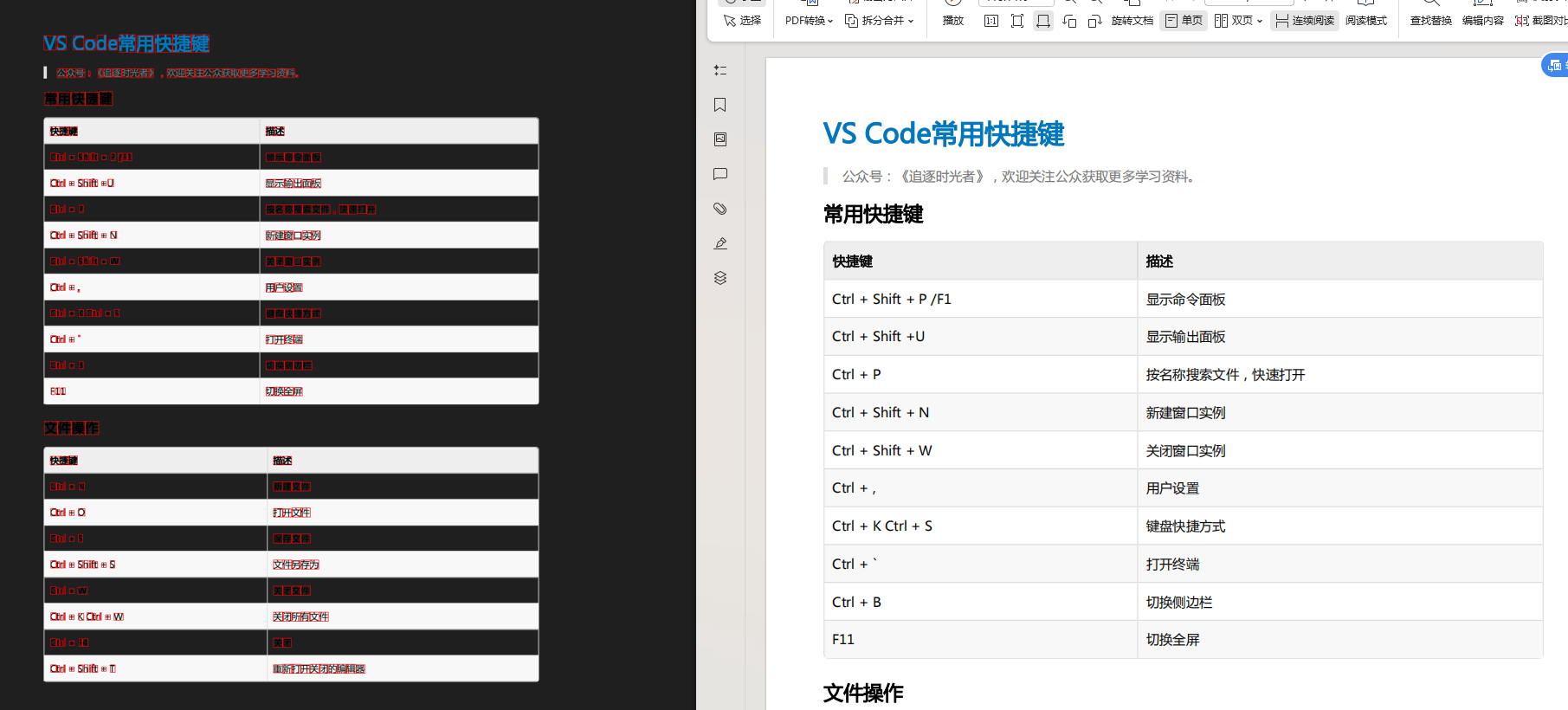
Task: Toggle 单页 single page view
Action: pyautogui.click(x=1184, y=21)
